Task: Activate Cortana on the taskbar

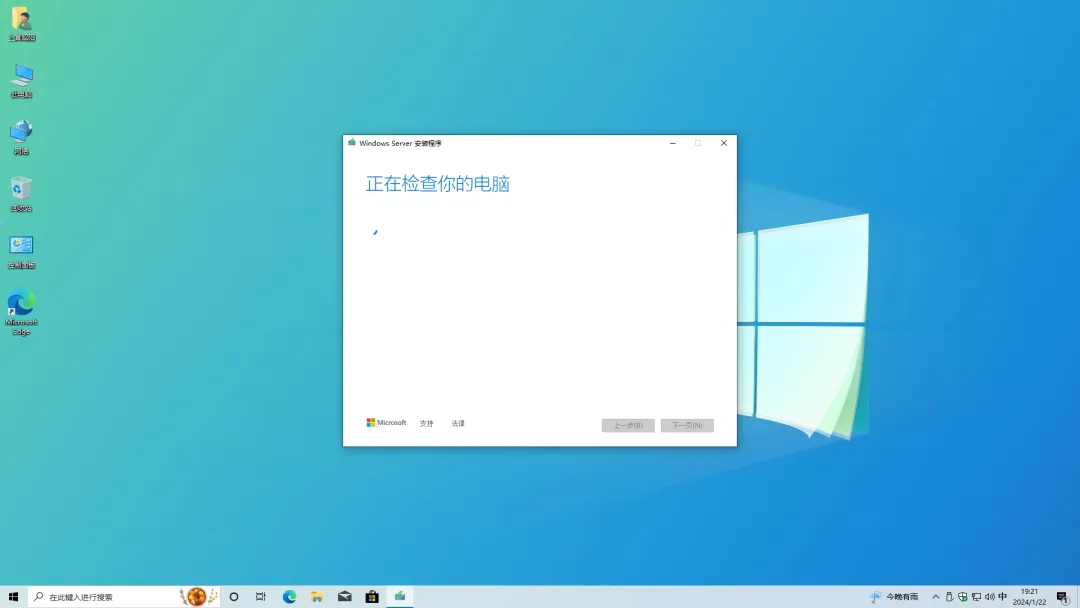Action: [x=233, y=596]
